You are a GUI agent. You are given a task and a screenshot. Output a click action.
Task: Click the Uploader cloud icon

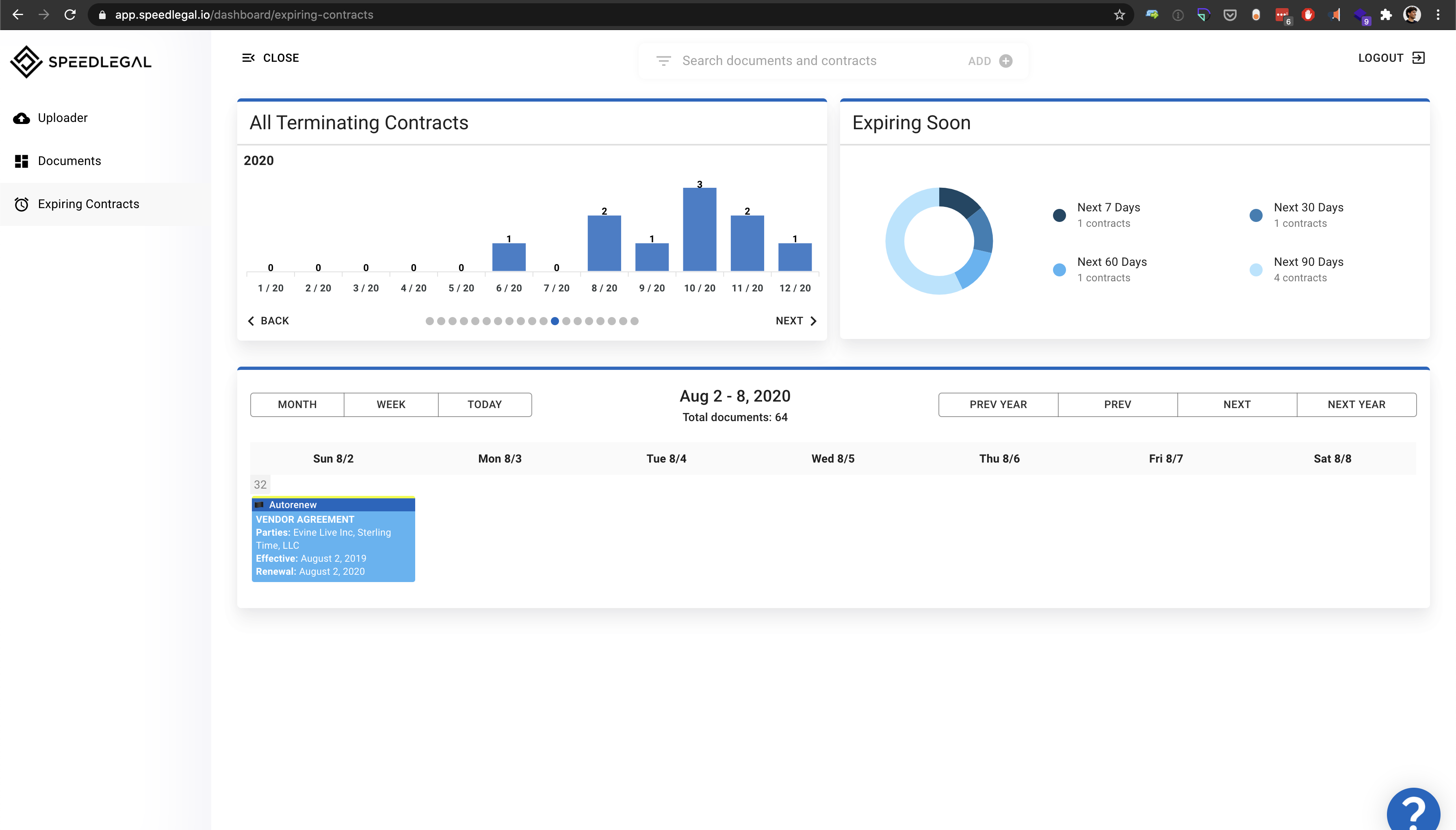pos(22,118)
